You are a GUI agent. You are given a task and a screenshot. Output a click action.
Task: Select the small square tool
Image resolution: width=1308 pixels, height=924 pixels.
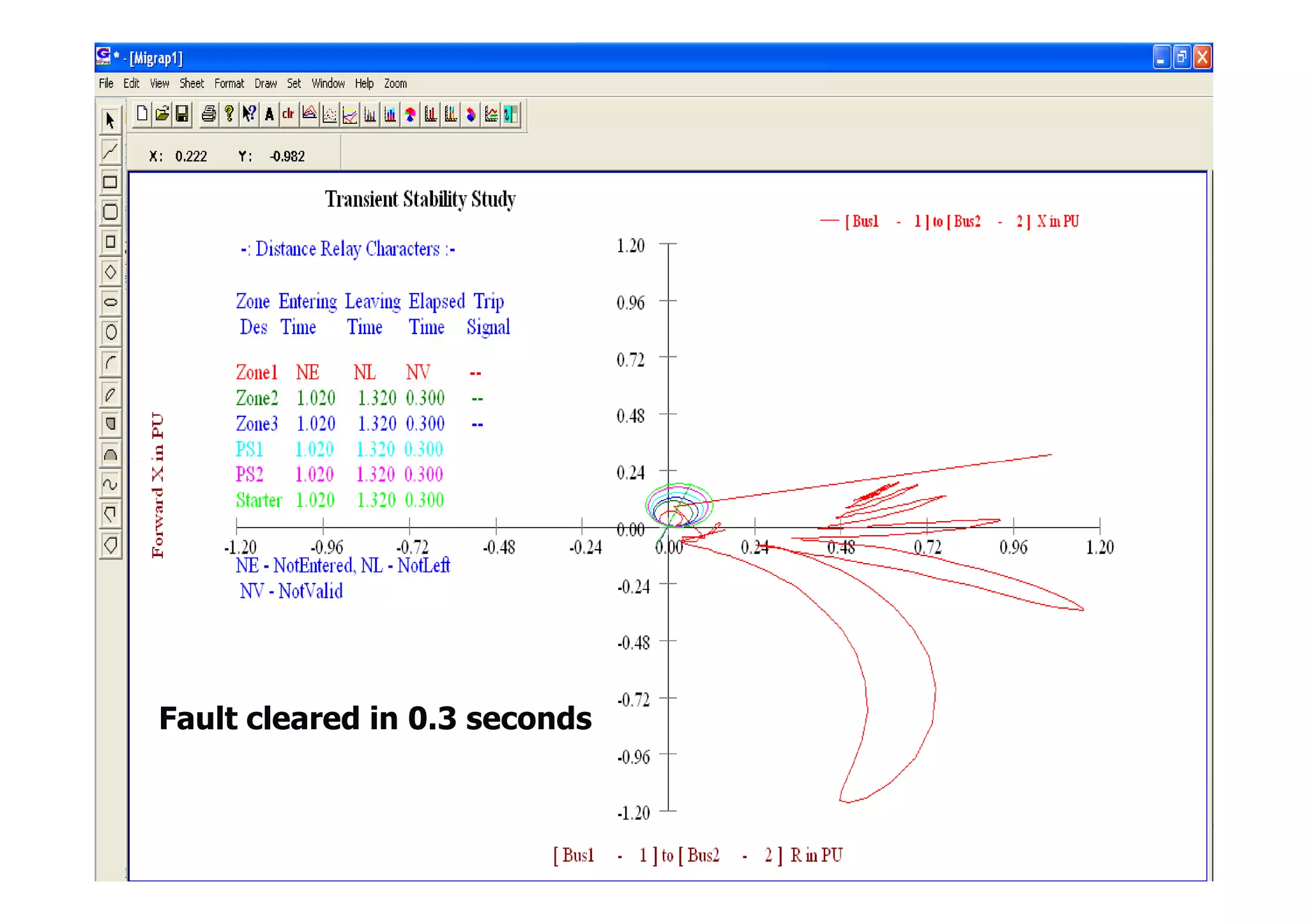(110, 241)
